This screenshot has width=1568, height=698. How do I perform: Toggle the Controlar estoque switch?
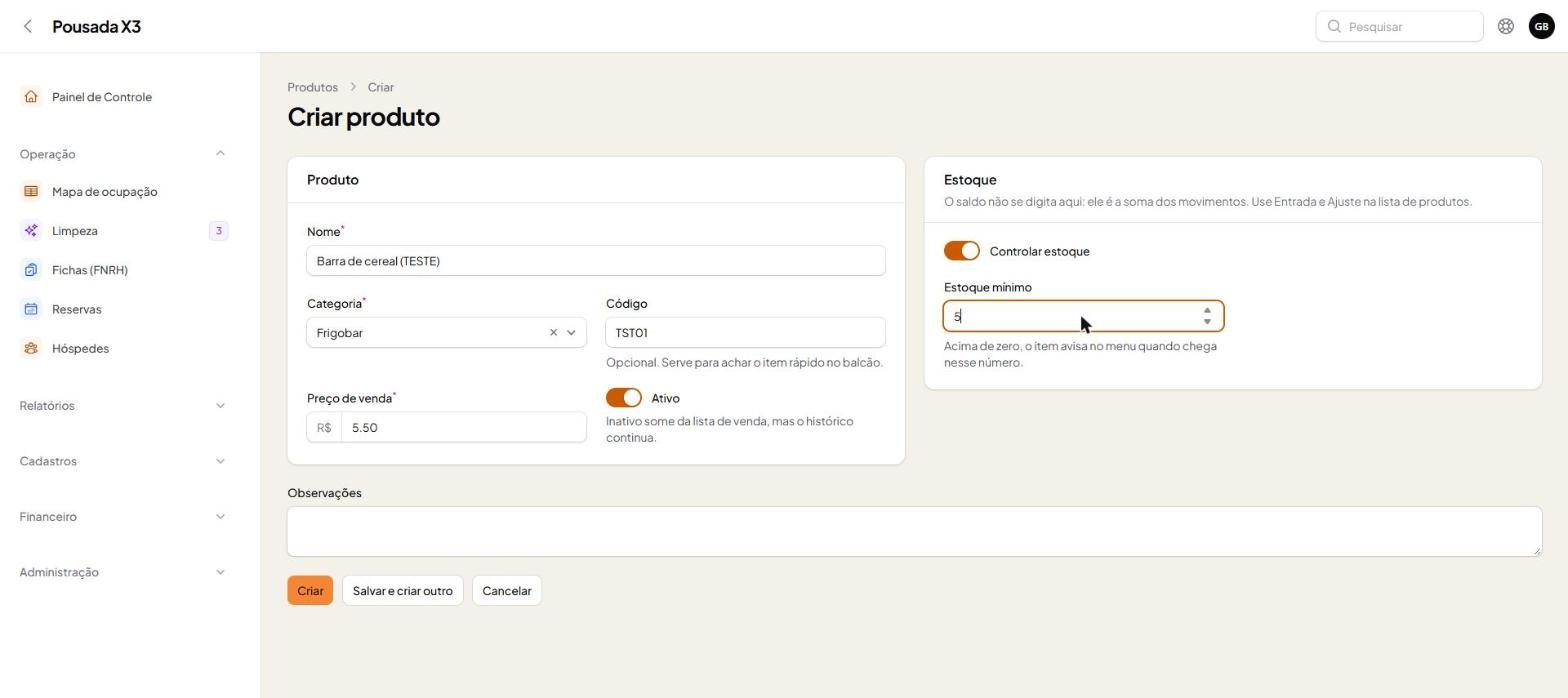[962, 251]
